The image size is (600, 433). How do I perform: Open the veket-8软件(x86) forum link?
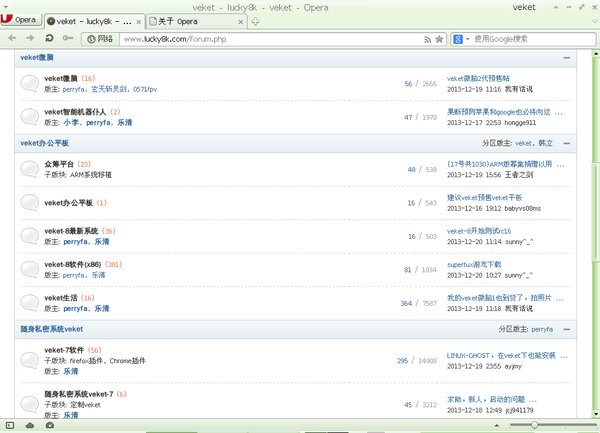pyautogui.click(x=73, y=264)
